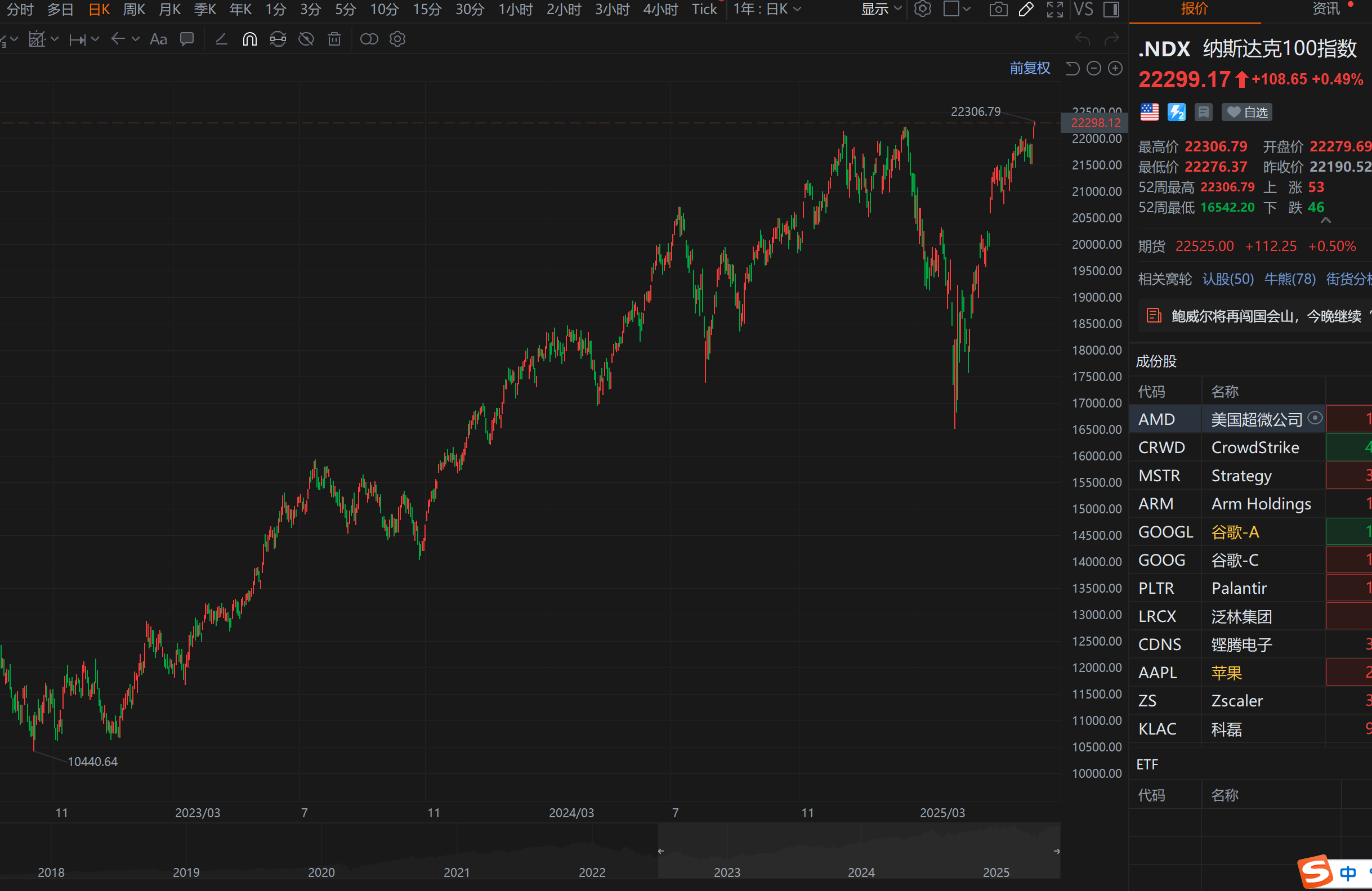
Task: Toggle the 自选 favorite heart button
Action: click(1247, 113)
